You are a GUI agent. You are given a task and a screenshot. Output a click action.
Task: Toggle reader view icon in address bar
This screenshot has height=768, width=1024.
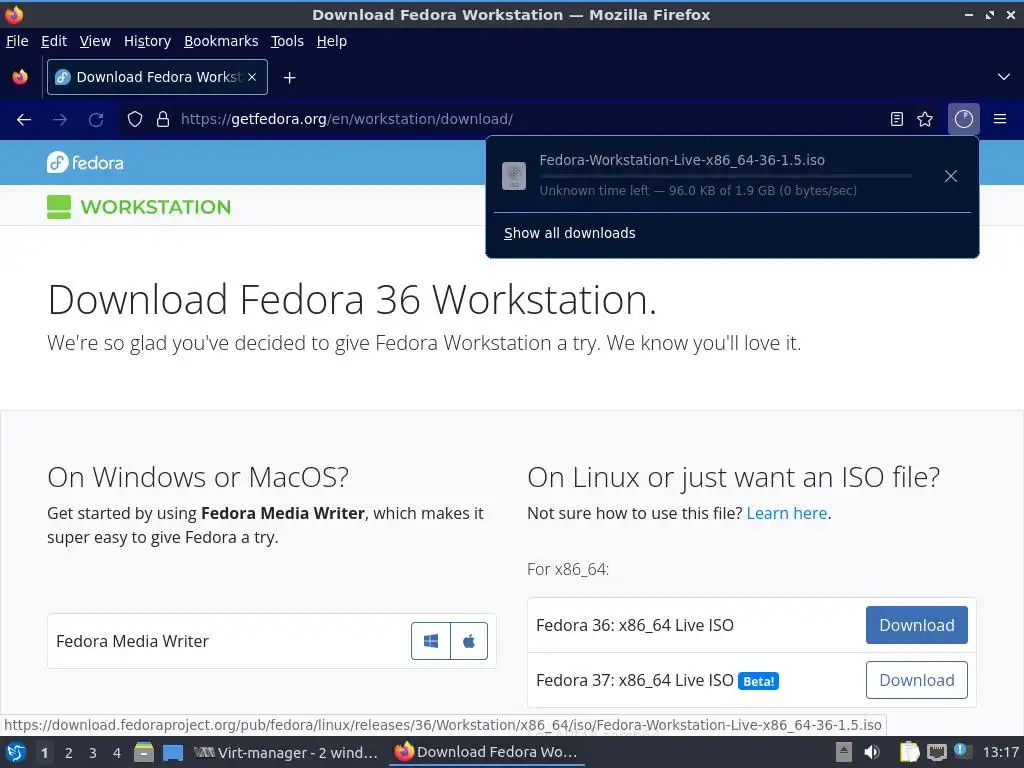tap(897, 119)
